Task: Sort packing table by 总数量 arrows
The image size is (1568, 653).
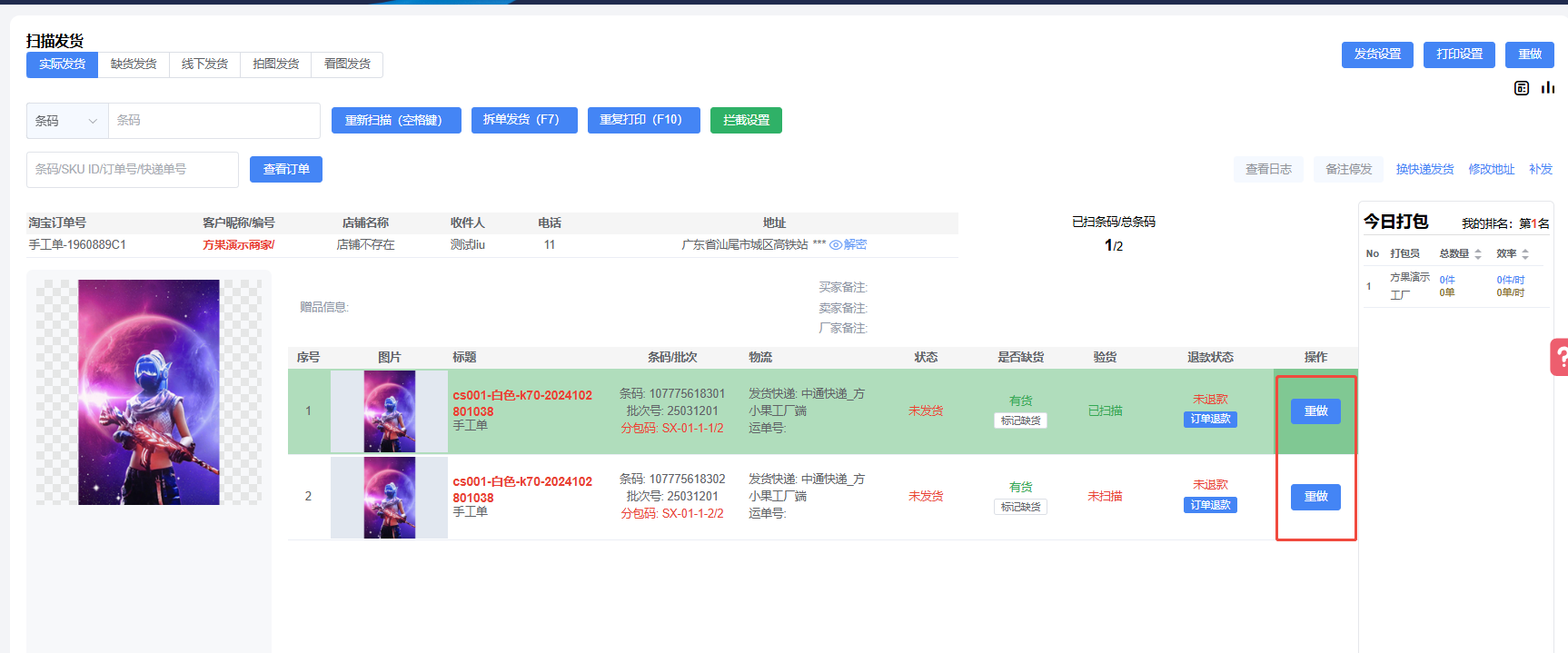Action: [1478, 254]
